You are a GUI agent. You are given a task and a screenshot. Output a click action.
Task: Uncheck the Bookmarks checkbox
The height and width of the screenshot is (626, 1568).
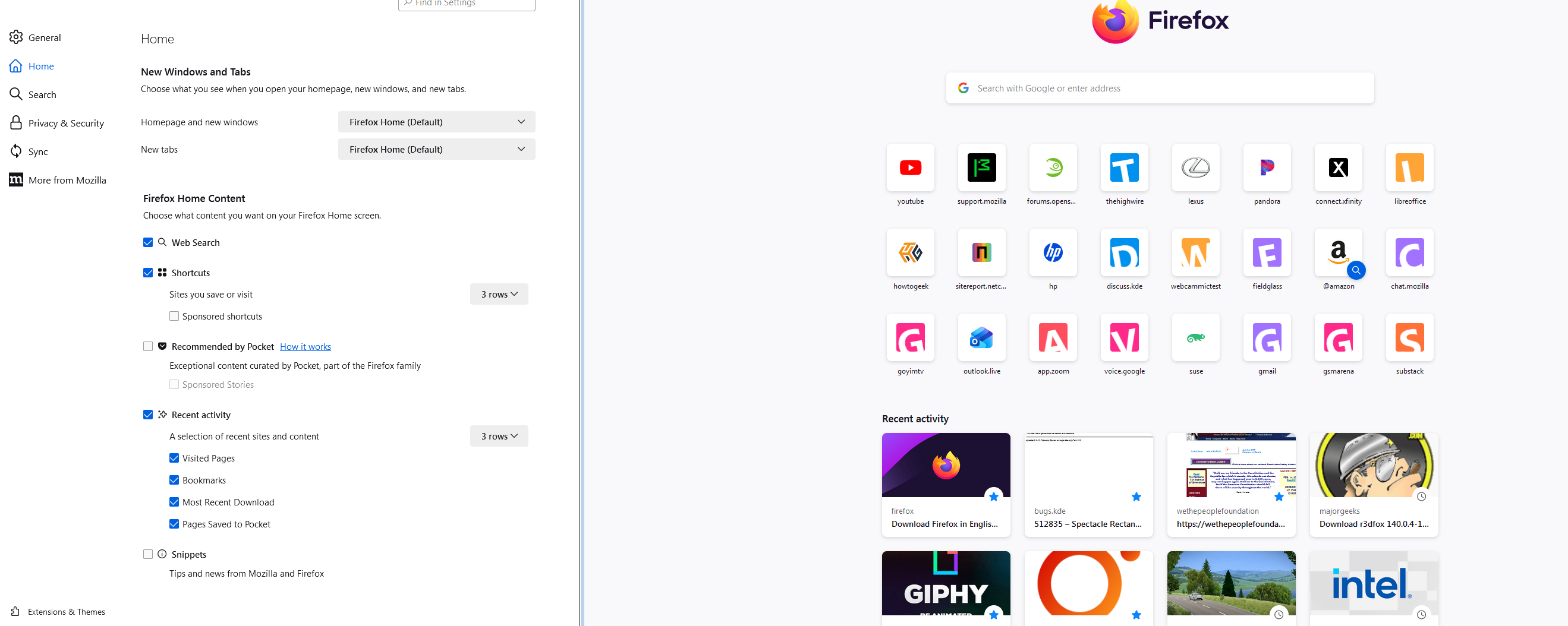pos(174,480)
